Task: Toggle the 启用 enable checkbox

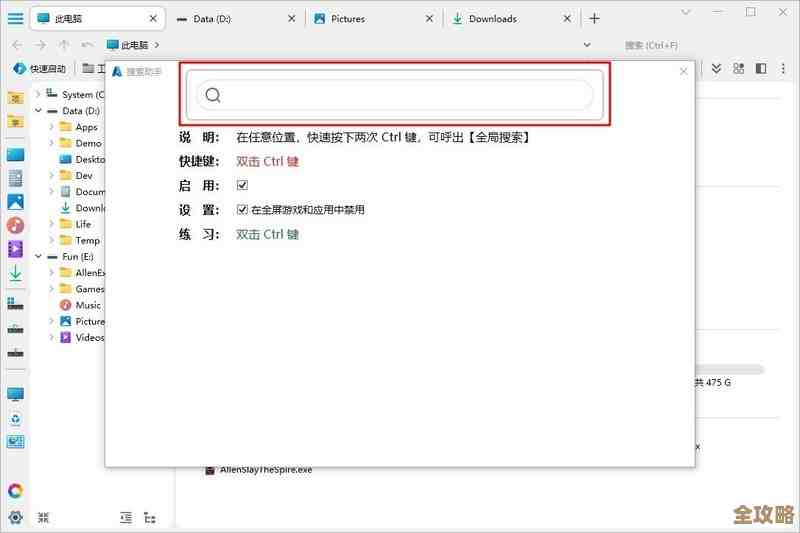Action: pos(242,185)
